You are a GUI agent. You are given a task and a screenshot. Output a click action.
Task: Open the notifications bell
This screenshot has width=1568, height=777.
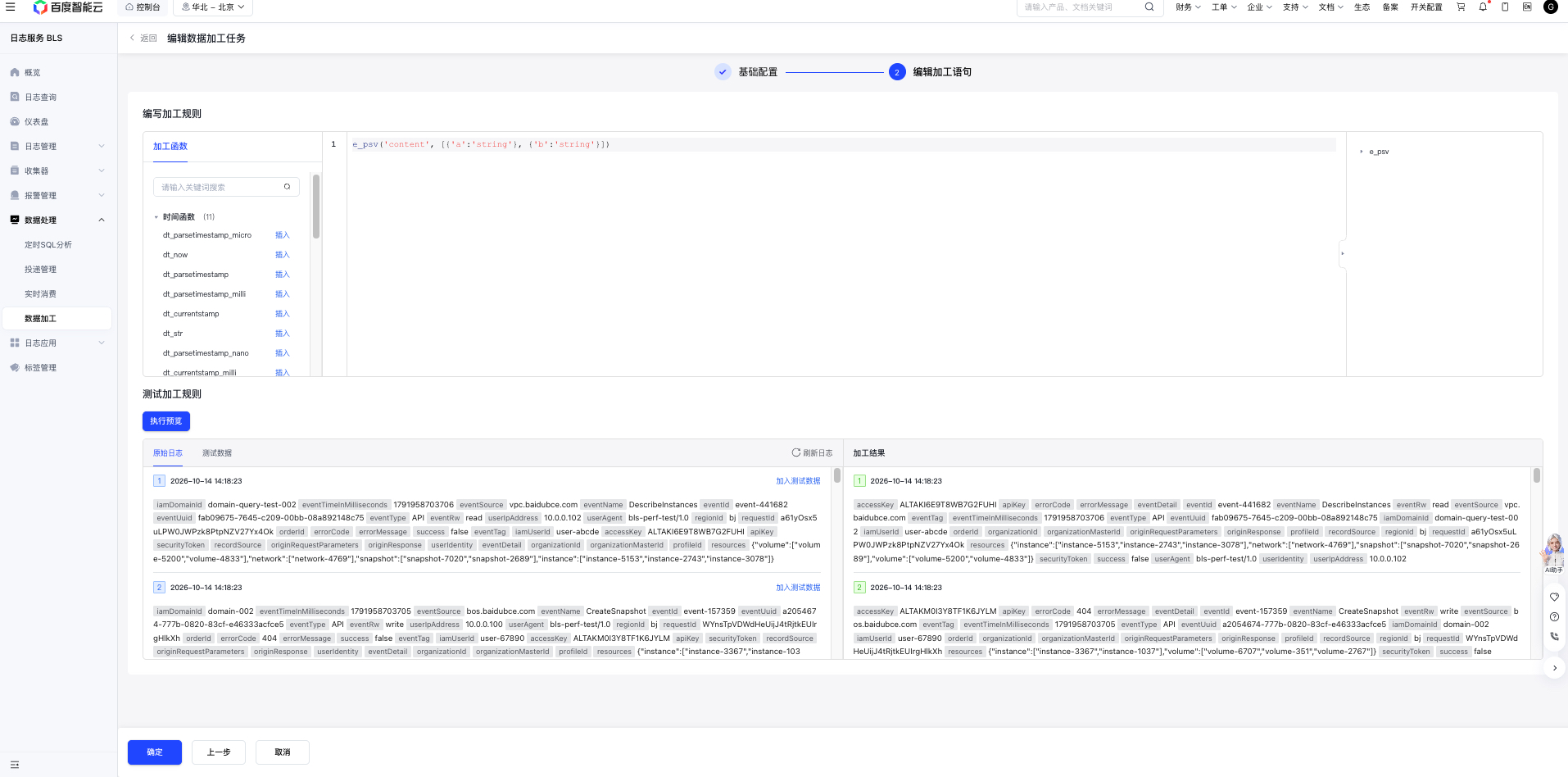(1483, 7)
